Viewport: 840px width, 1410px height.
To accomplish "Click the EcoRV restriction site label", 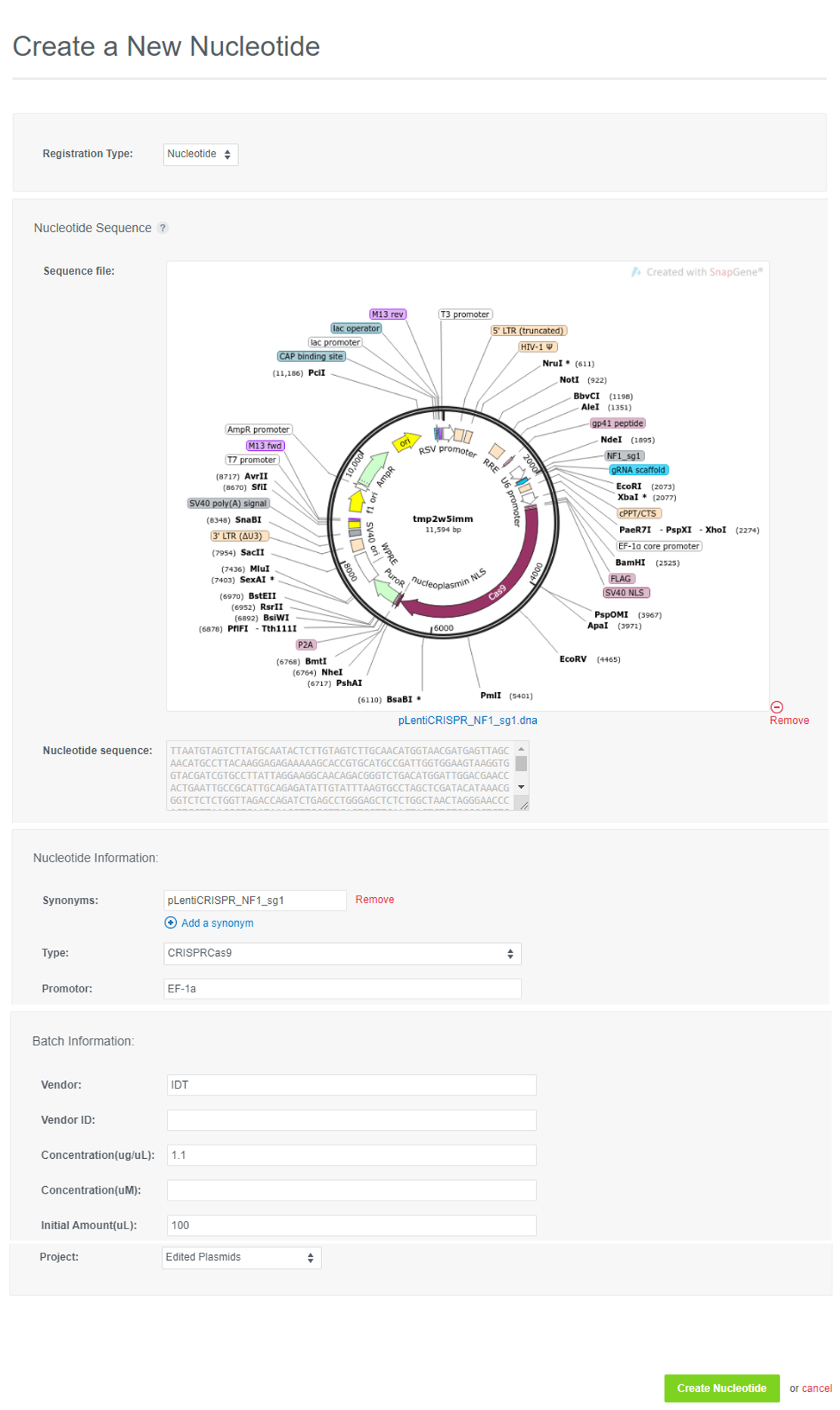I will 573,660.
